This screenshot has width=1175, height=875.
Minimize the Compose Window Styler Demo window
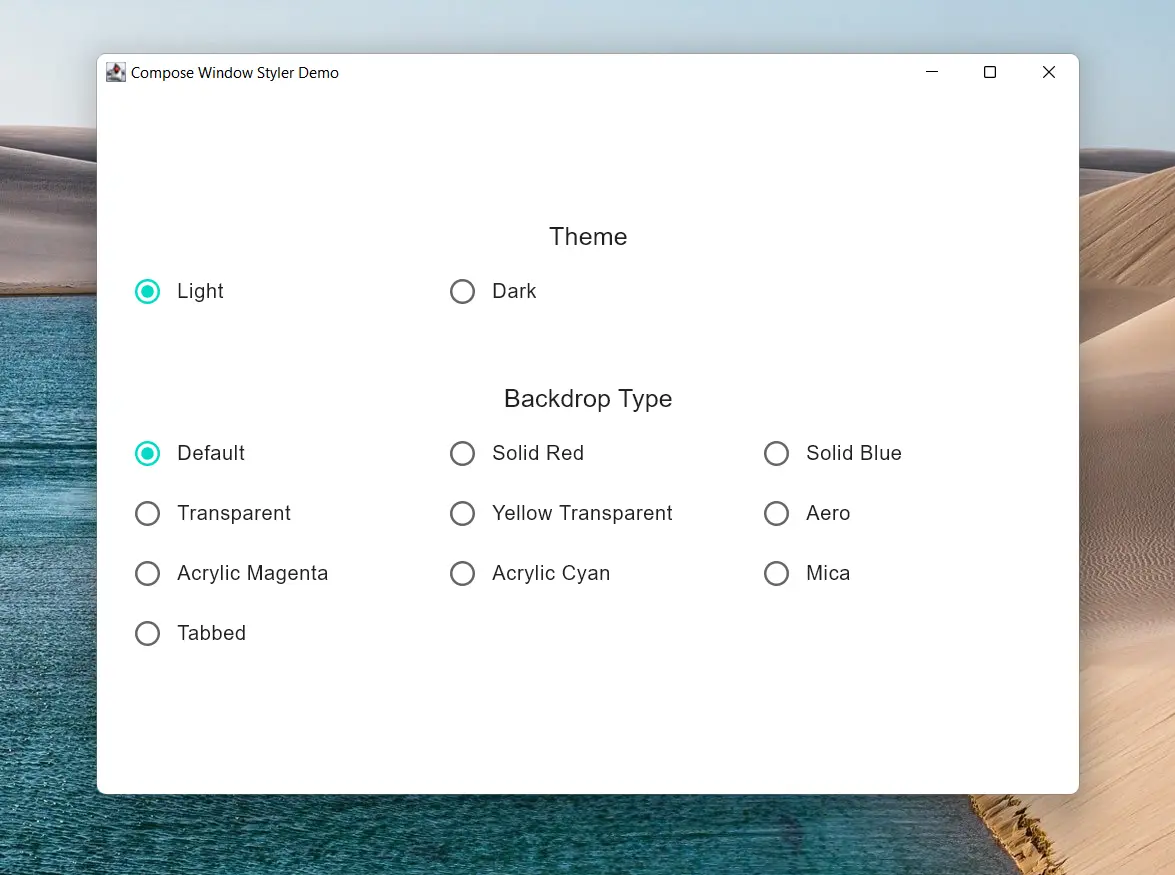[x=932, y=72]
